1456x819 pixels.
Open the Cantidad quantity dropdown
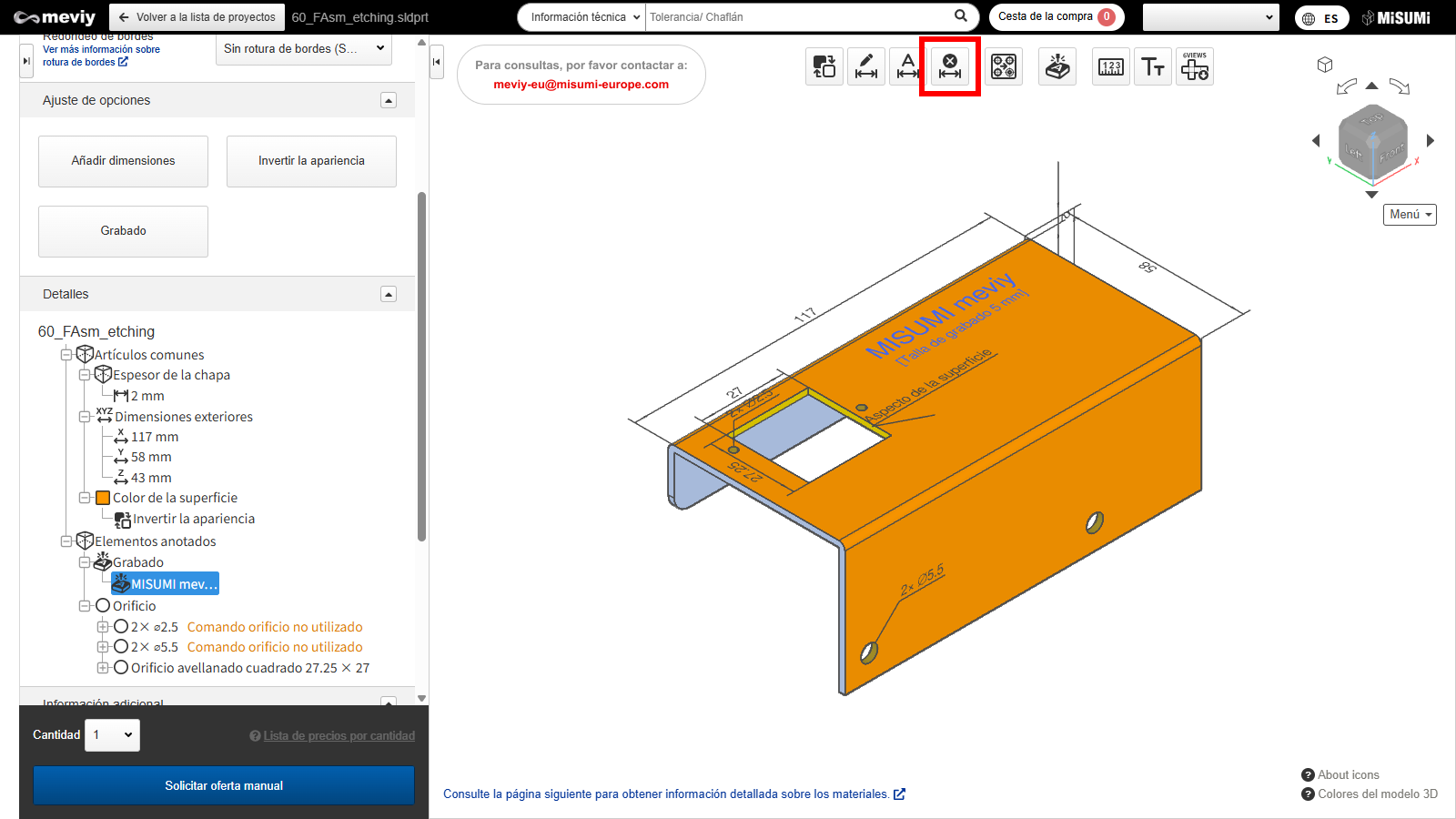tap(113, 735)
